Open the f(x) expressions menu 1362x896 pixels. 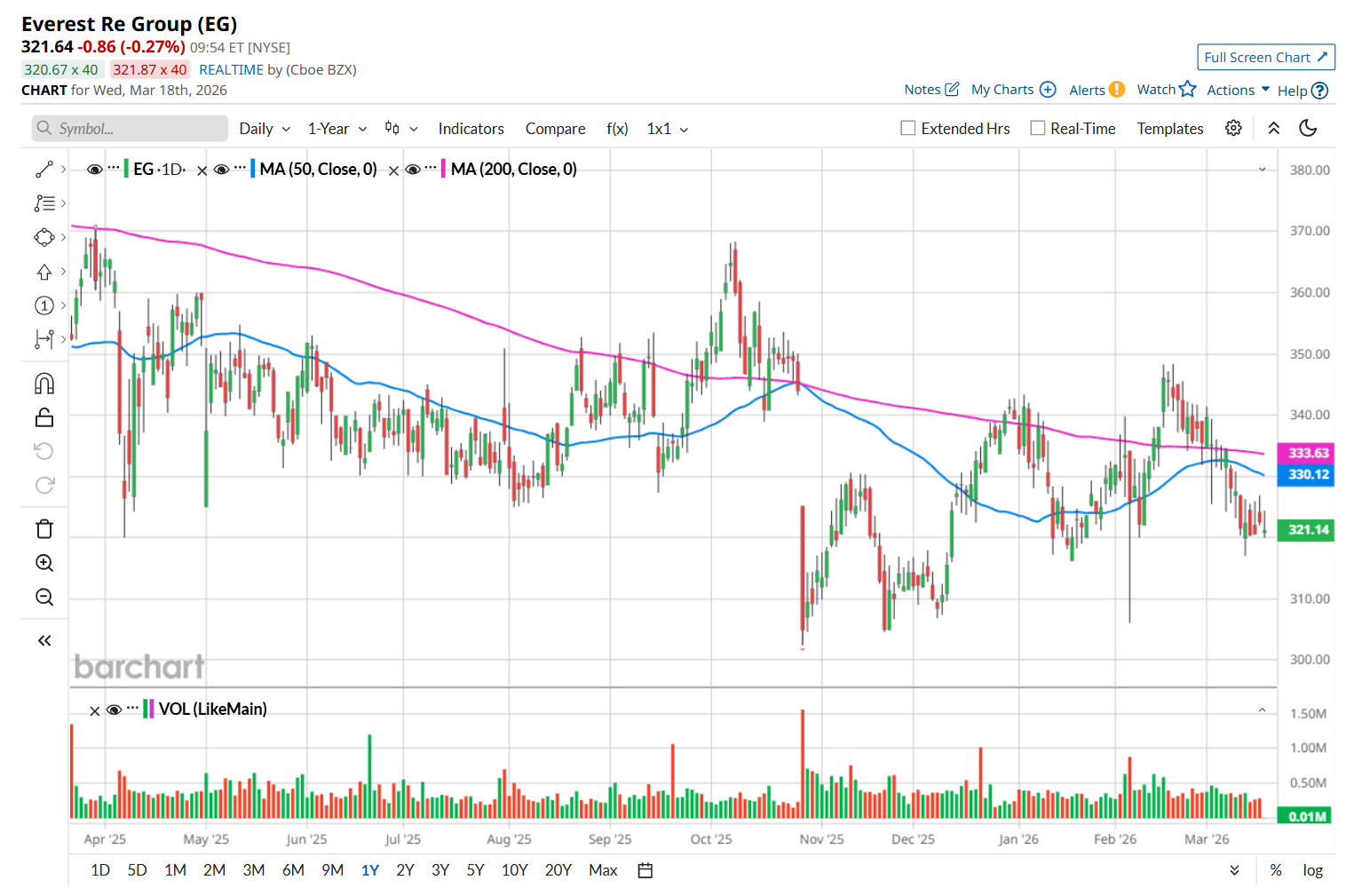[617, 129]
